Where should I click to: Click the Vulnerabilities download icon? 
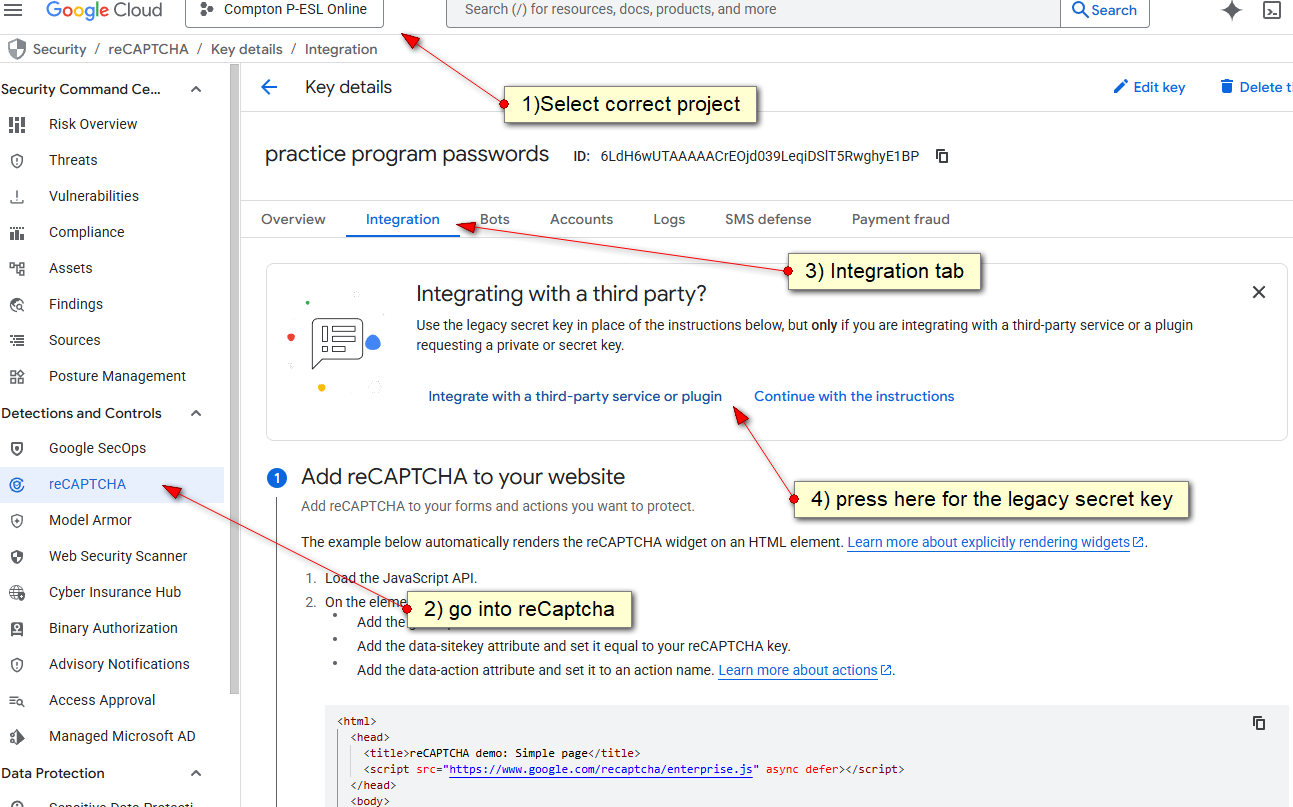click(x=17, y=196)
